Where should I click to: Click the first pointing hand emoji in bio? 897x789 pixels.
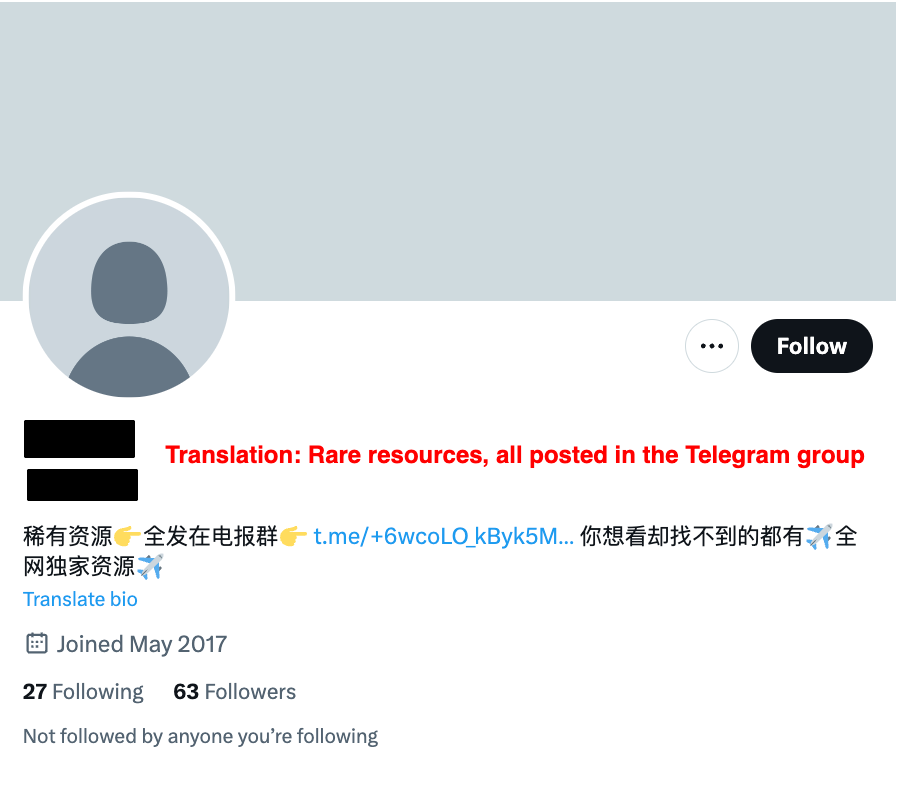[x=127, y=537]
